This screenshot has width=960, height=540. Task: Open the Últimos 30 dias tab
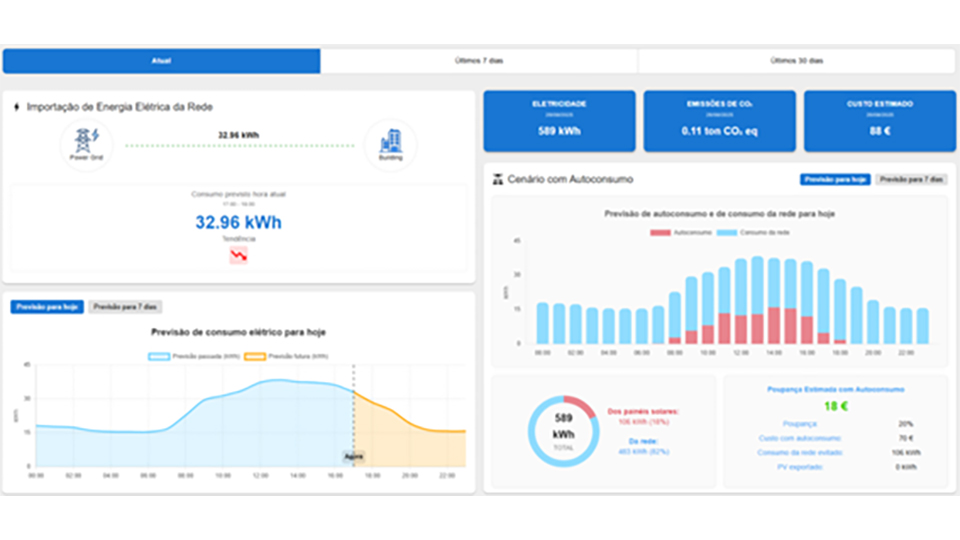pos(797,61)
